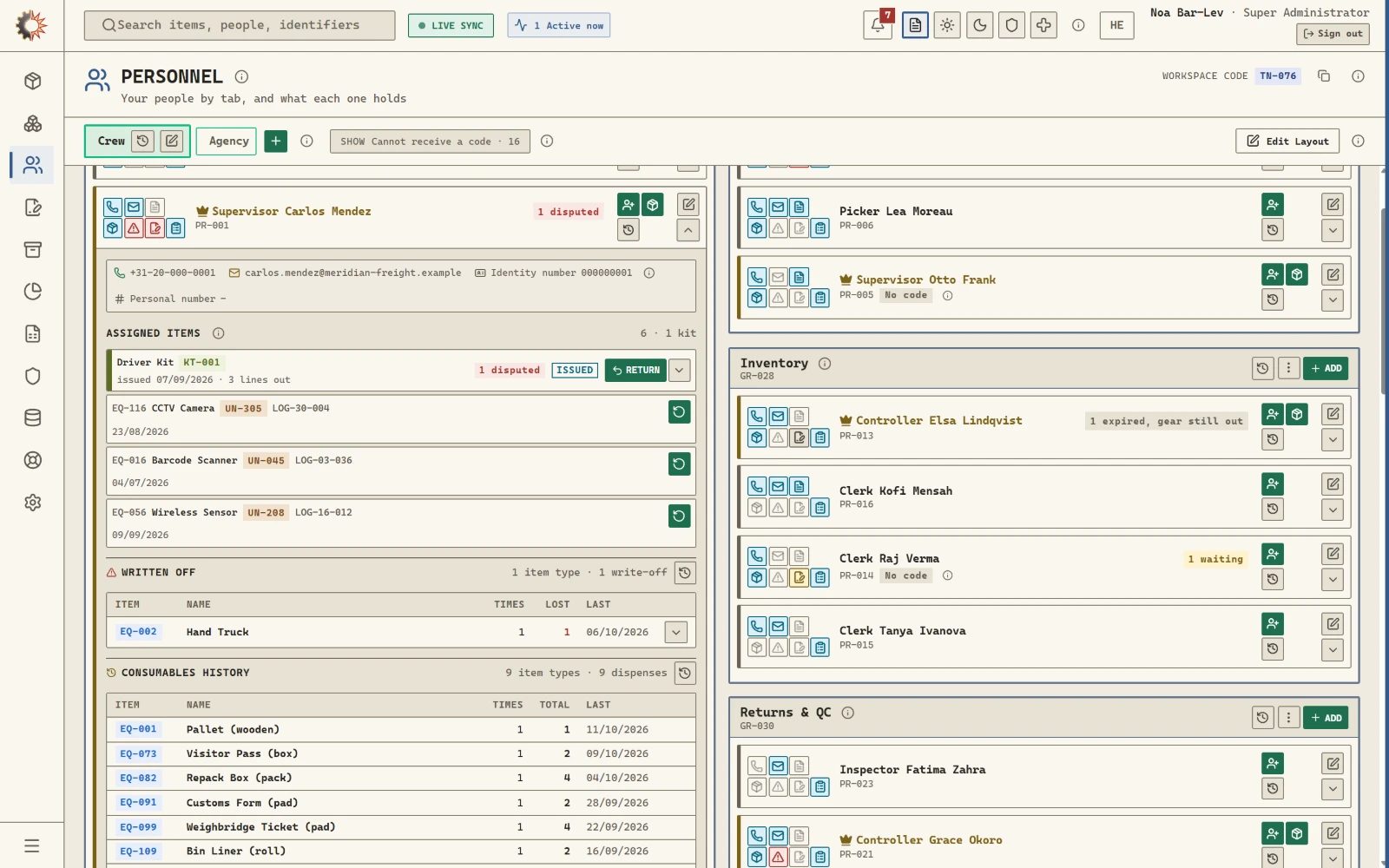1389x868 pixels.
Task: Open the Edit Layout button
Action: 1287,141
